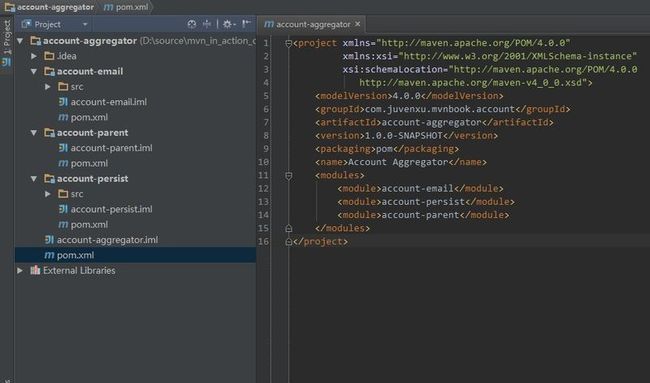Click the tool window icon below the 1: Project sidebar tab
Image resolution: width=650 pixels, height=383 pixels.
tap(6, 63)
